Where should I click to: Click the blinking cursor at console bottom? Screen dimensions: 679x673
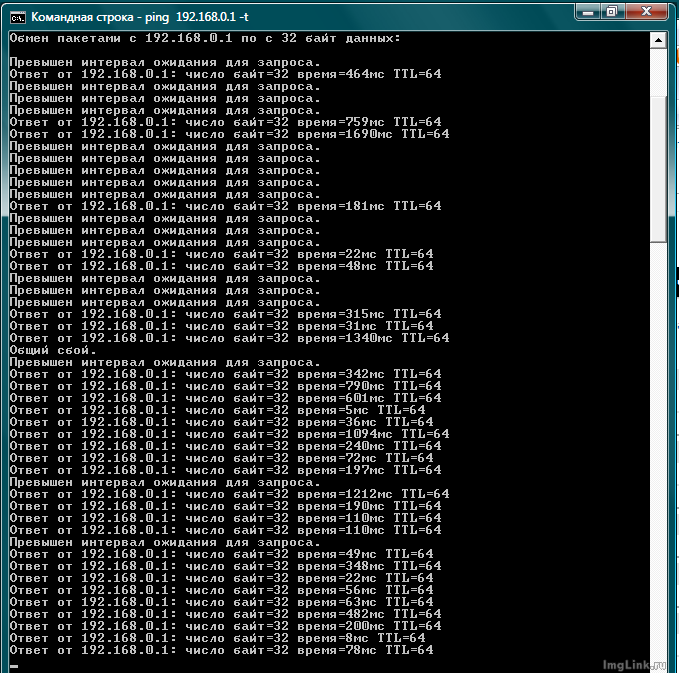coord(14,666)
